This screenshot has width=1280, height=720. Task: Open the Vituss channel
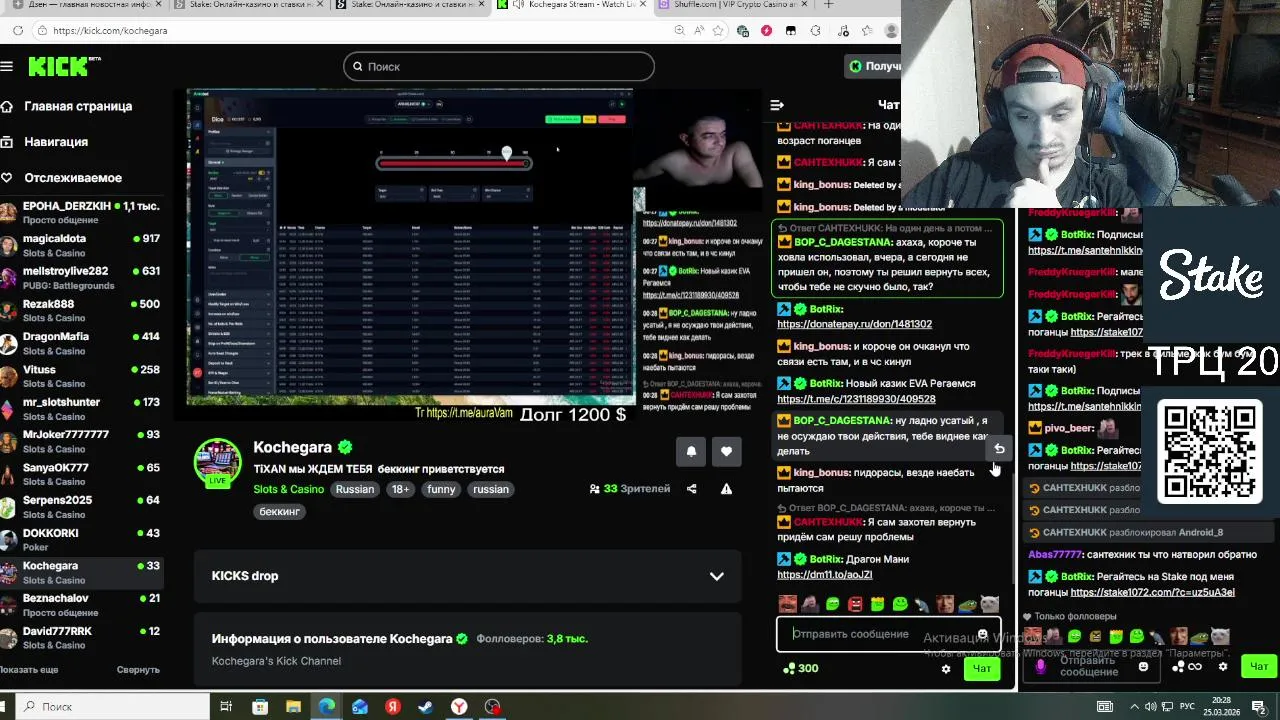(x=80, y=376)
